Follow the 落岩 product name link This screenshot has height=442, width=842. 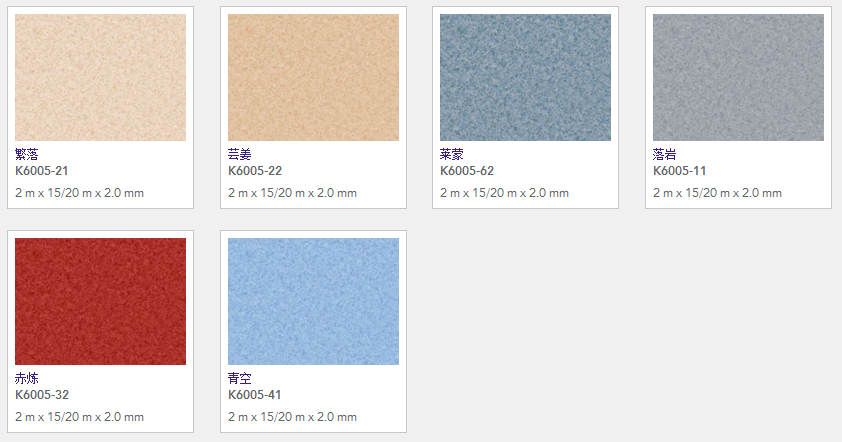point(664,155)
